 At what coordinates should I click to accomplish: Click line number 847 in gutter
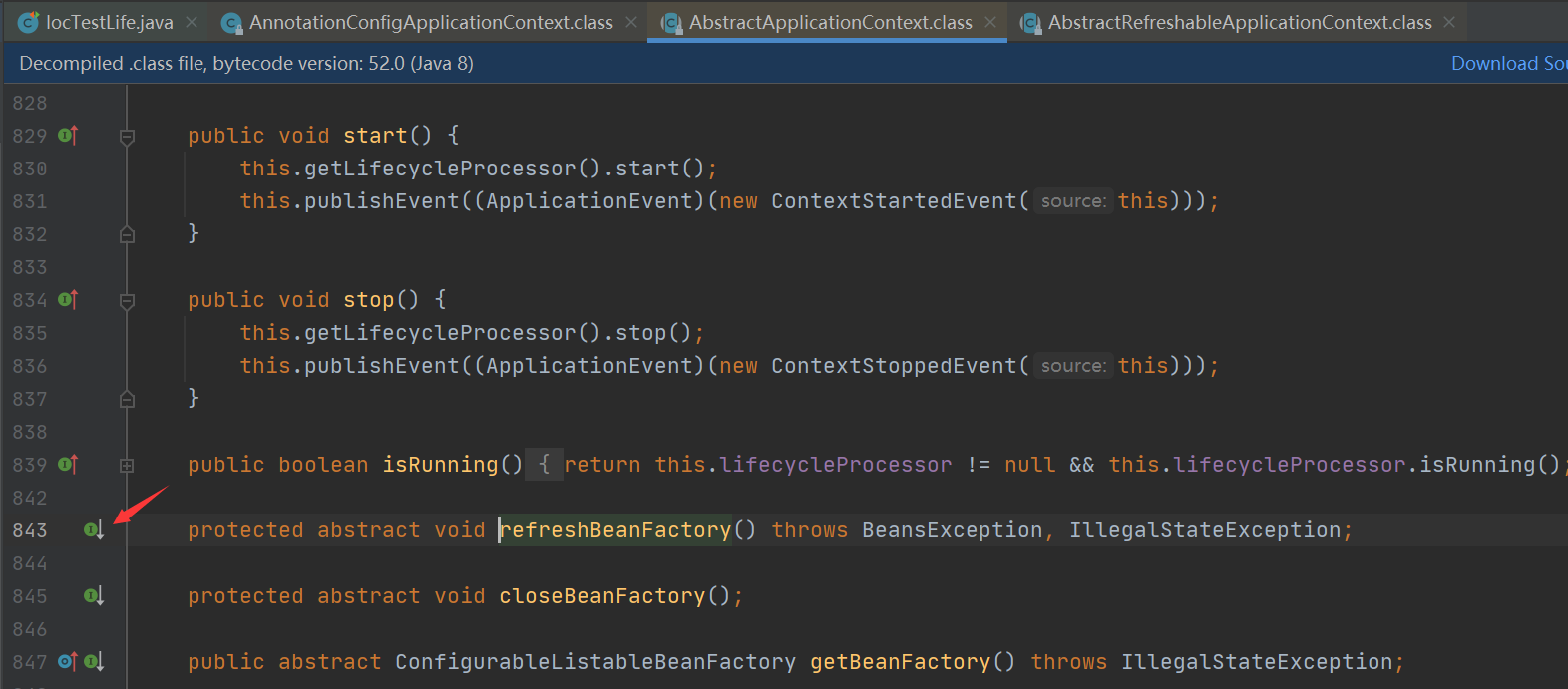(x=30, y=662)
